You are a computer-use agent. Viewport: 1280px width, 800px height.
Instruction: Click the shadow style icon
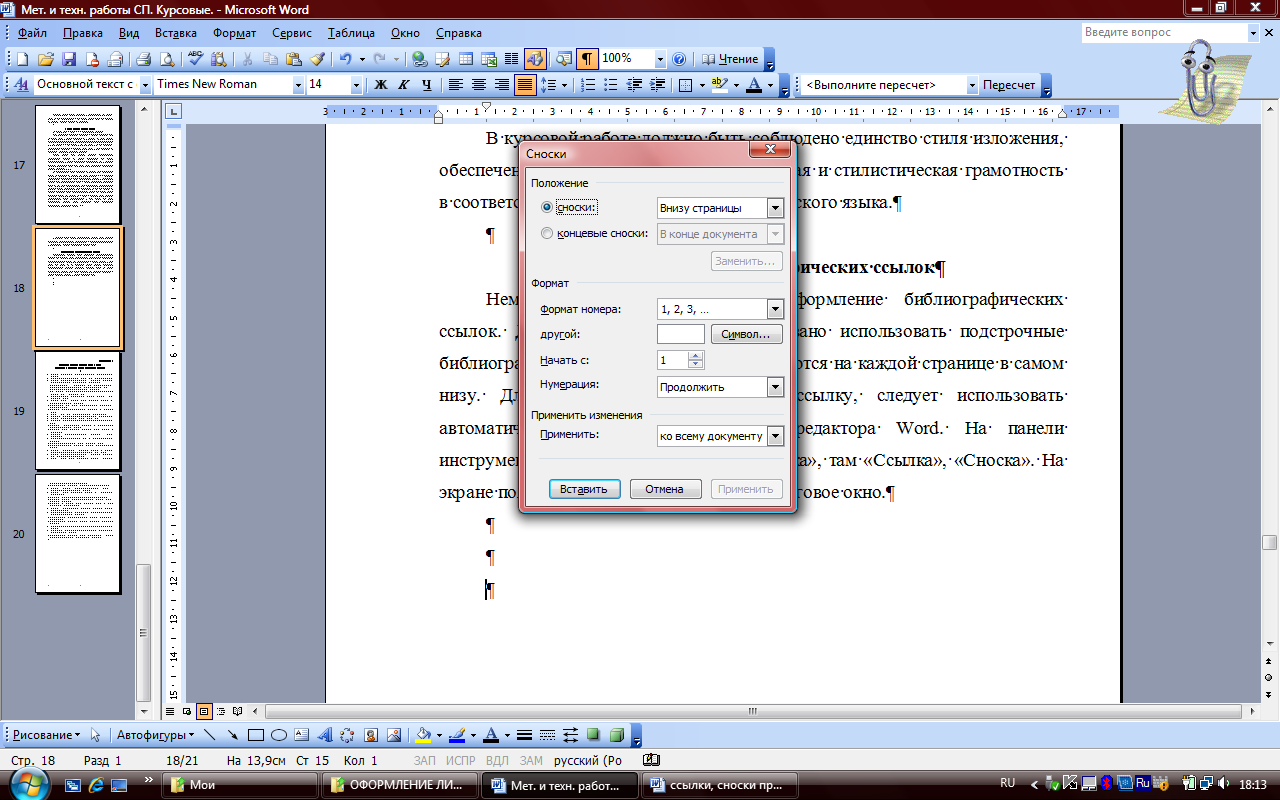click(x=594, y=735)
